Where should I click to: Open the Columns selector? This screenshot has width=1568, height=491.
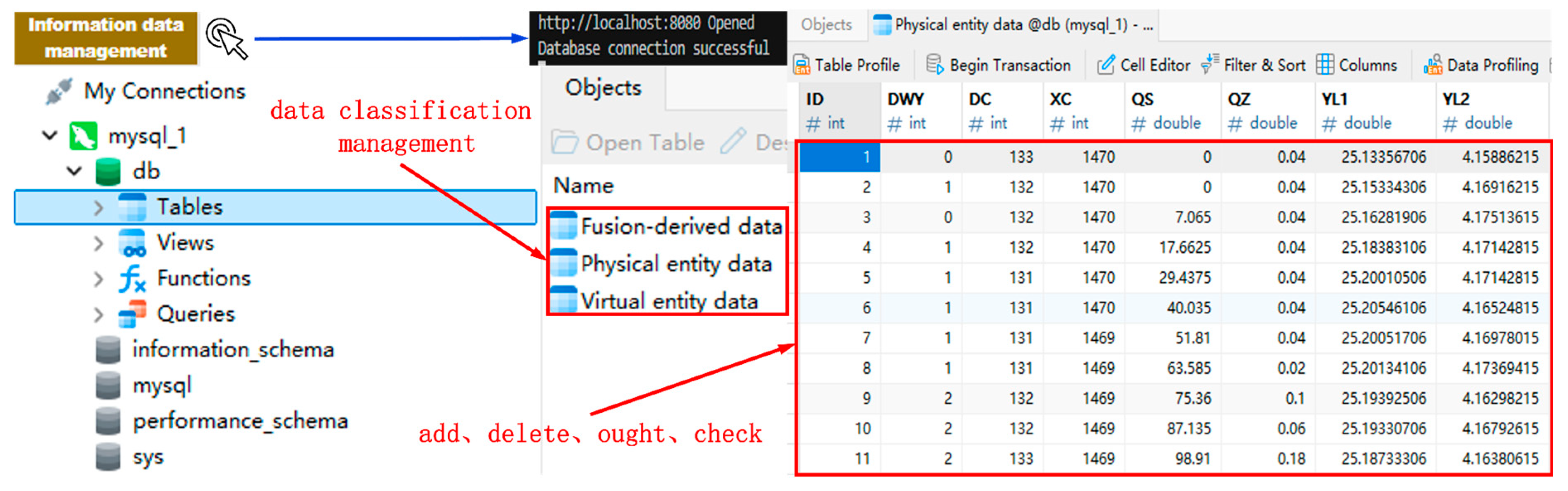point(1325,65)
